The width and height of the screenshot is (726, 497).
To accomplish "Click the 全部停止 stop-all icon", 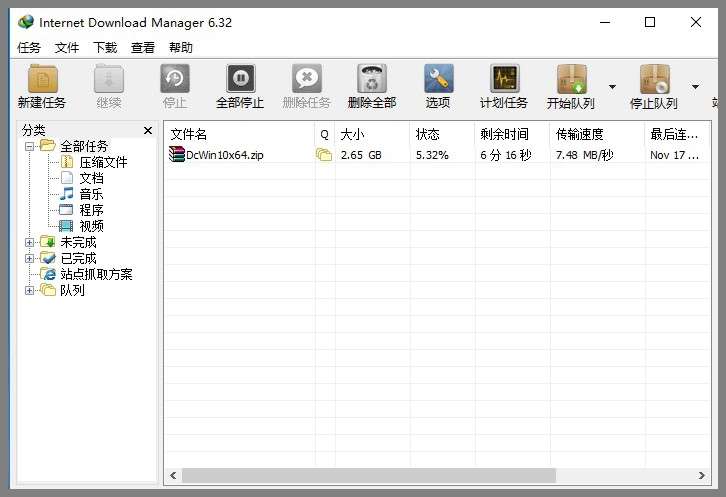I will 240,79.
